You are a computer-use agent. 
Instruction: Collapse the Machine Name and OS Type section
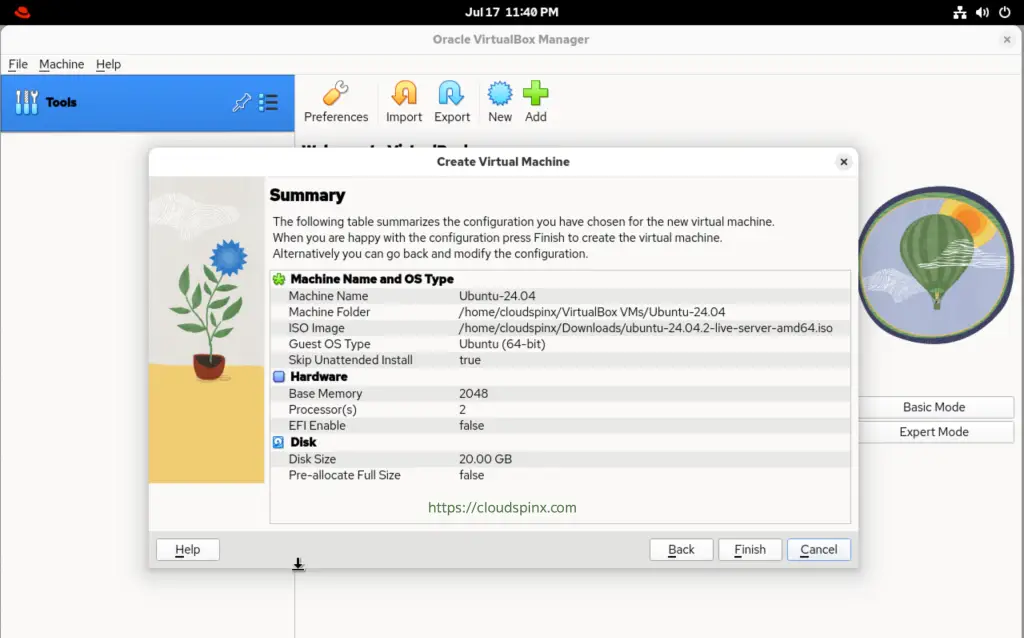pos(279,278)
